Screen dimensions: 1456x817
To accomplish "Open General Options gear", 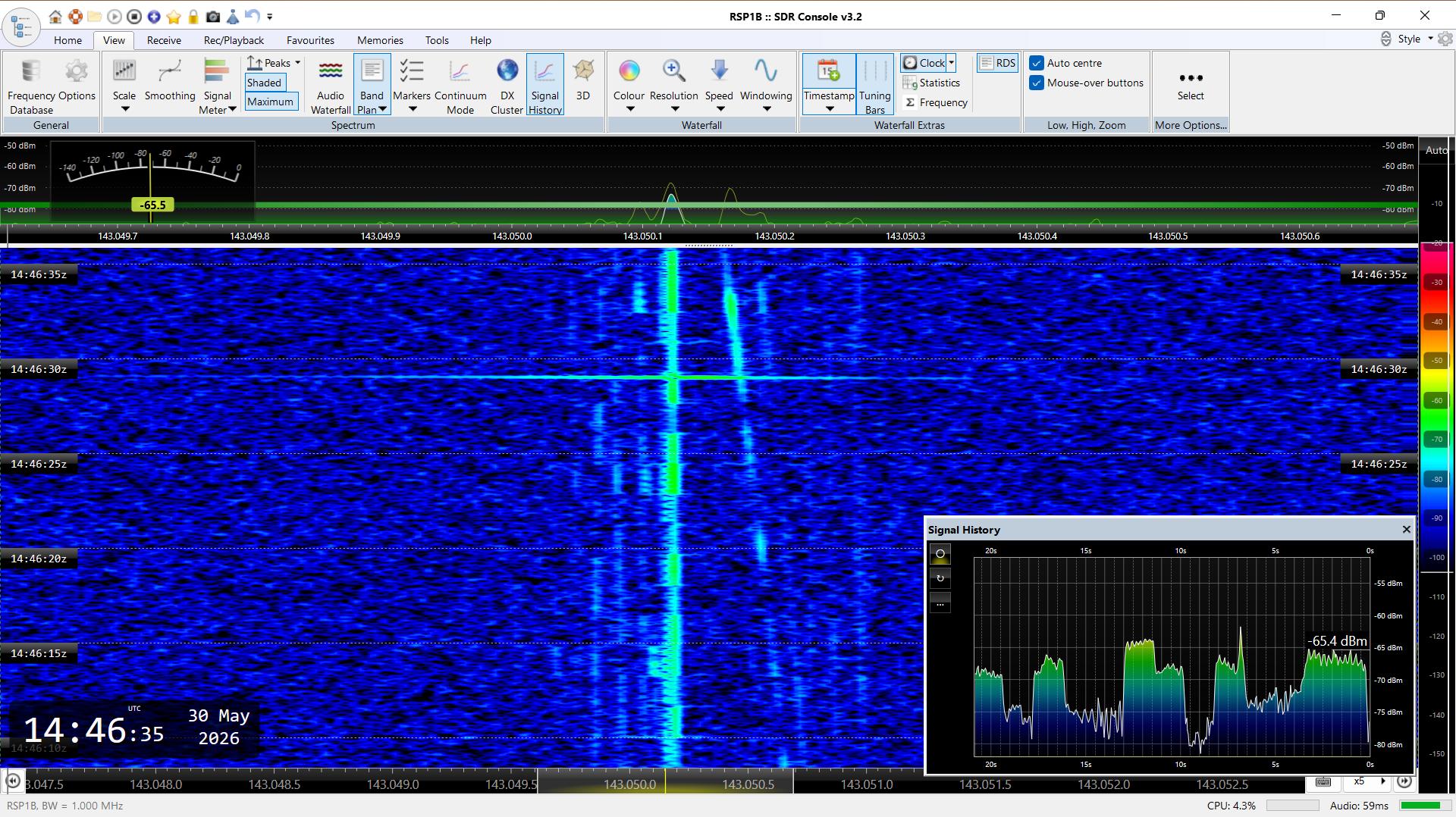I will [77, 80].
